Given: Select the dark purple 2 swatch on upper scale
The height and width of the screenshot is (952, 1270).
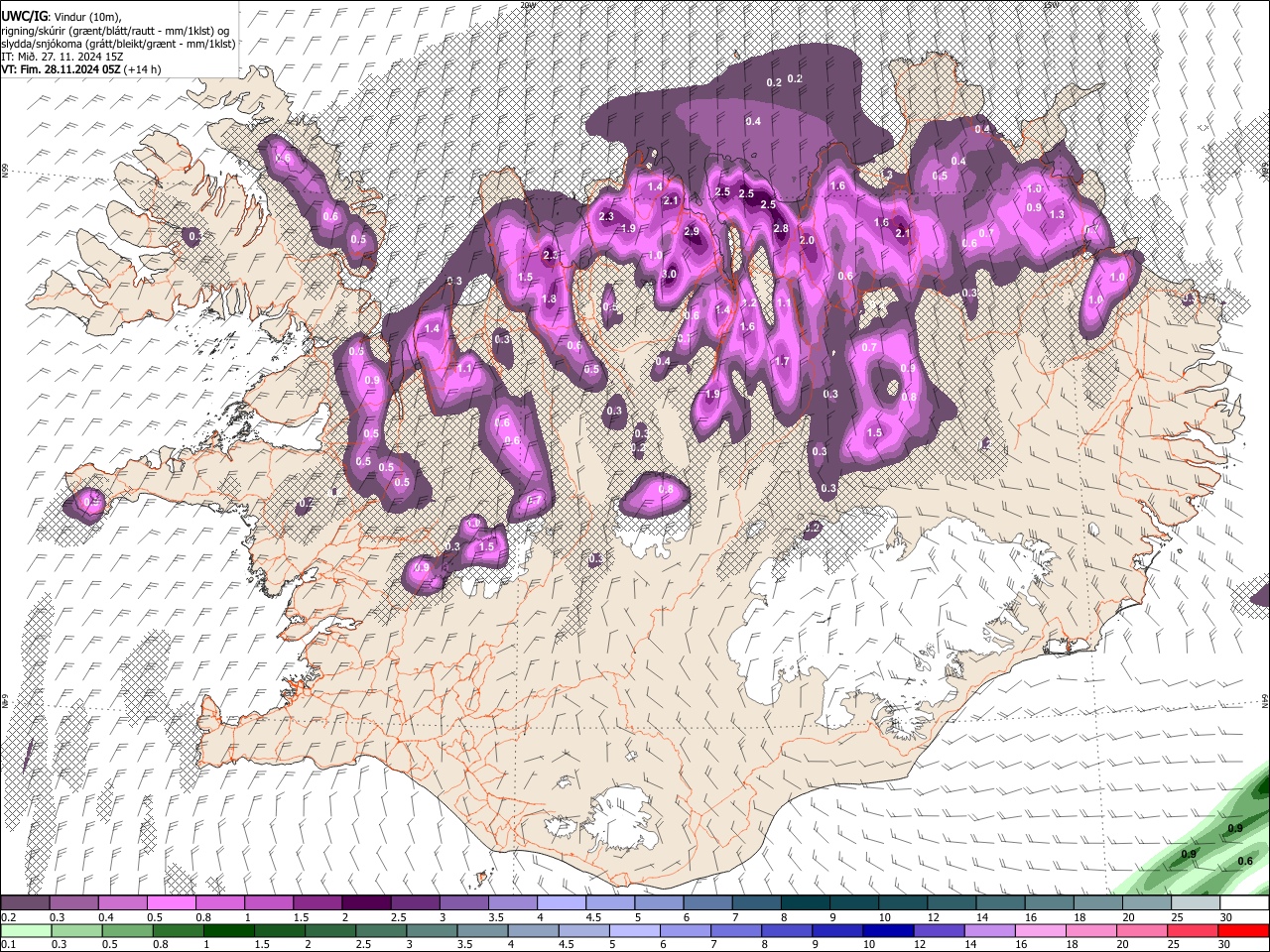Looking at the screenshot, I should [x=365, y=903].
